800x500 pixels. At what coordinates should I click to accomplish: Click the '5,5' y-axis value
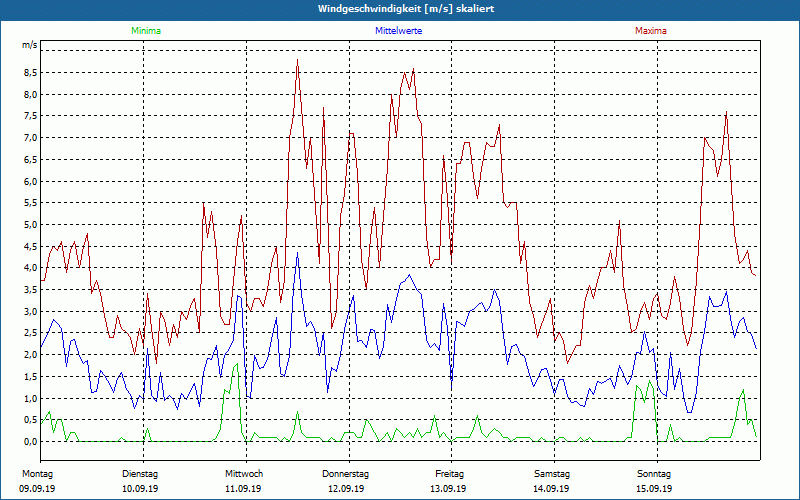[x=30, y=203]
